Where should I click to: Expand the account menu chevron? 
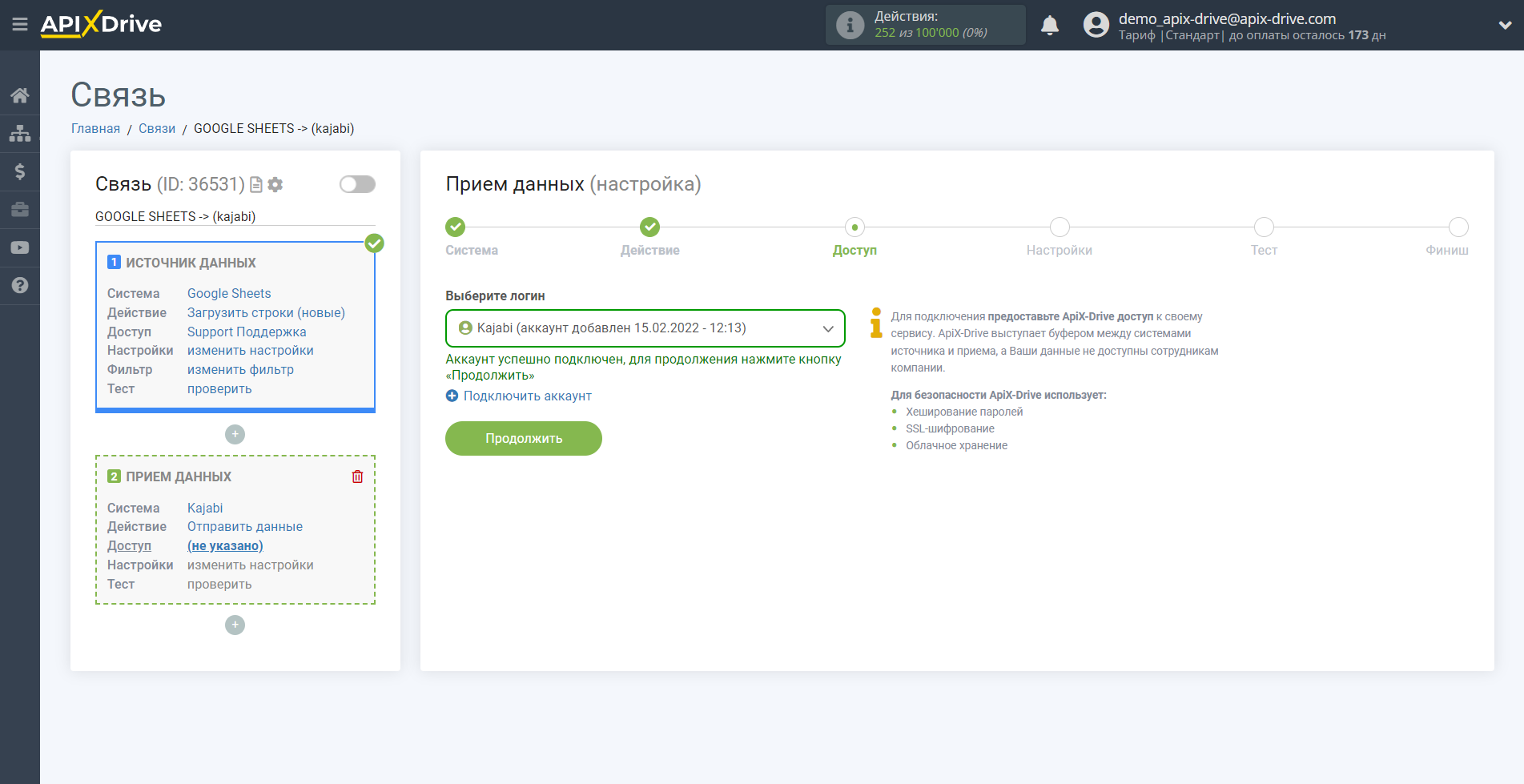click(1505, 25)
